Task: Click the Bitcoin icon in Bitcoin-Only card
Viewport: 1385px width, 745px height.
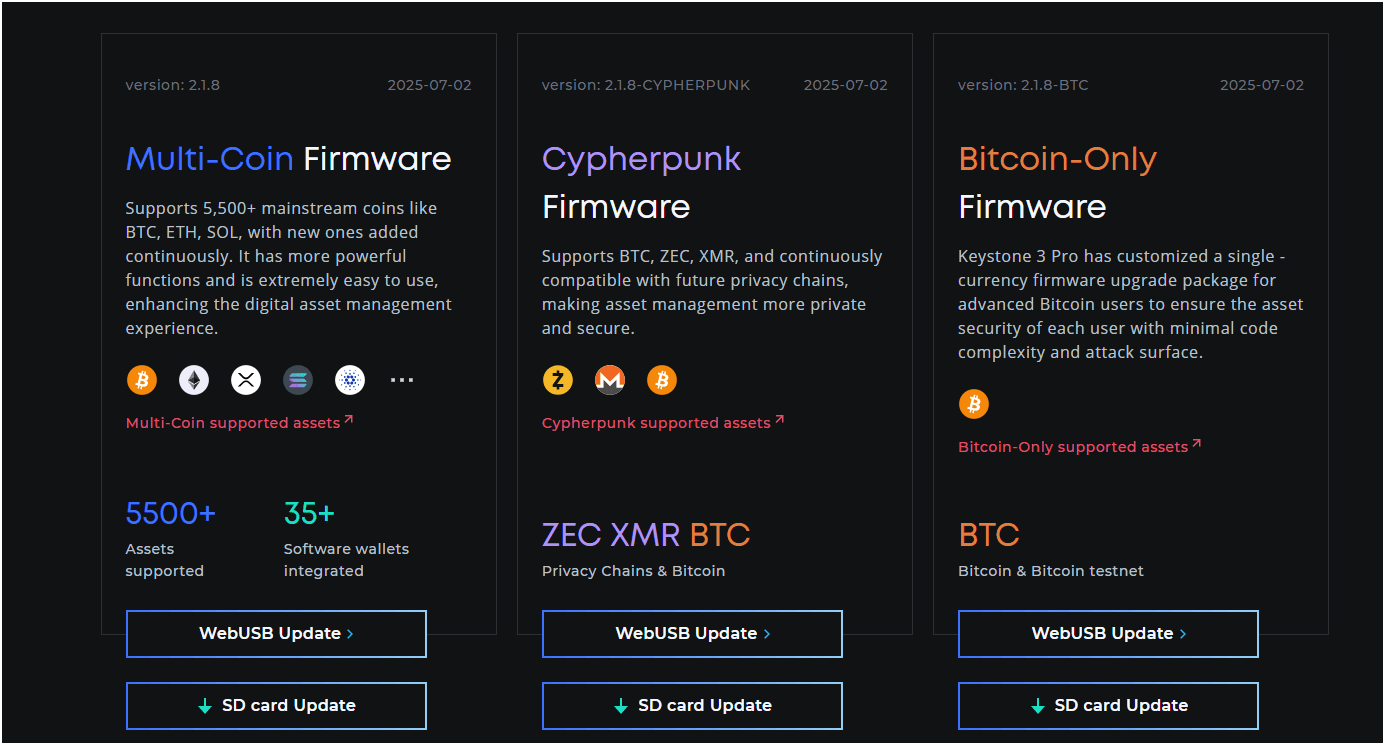Action: (974, 404)
